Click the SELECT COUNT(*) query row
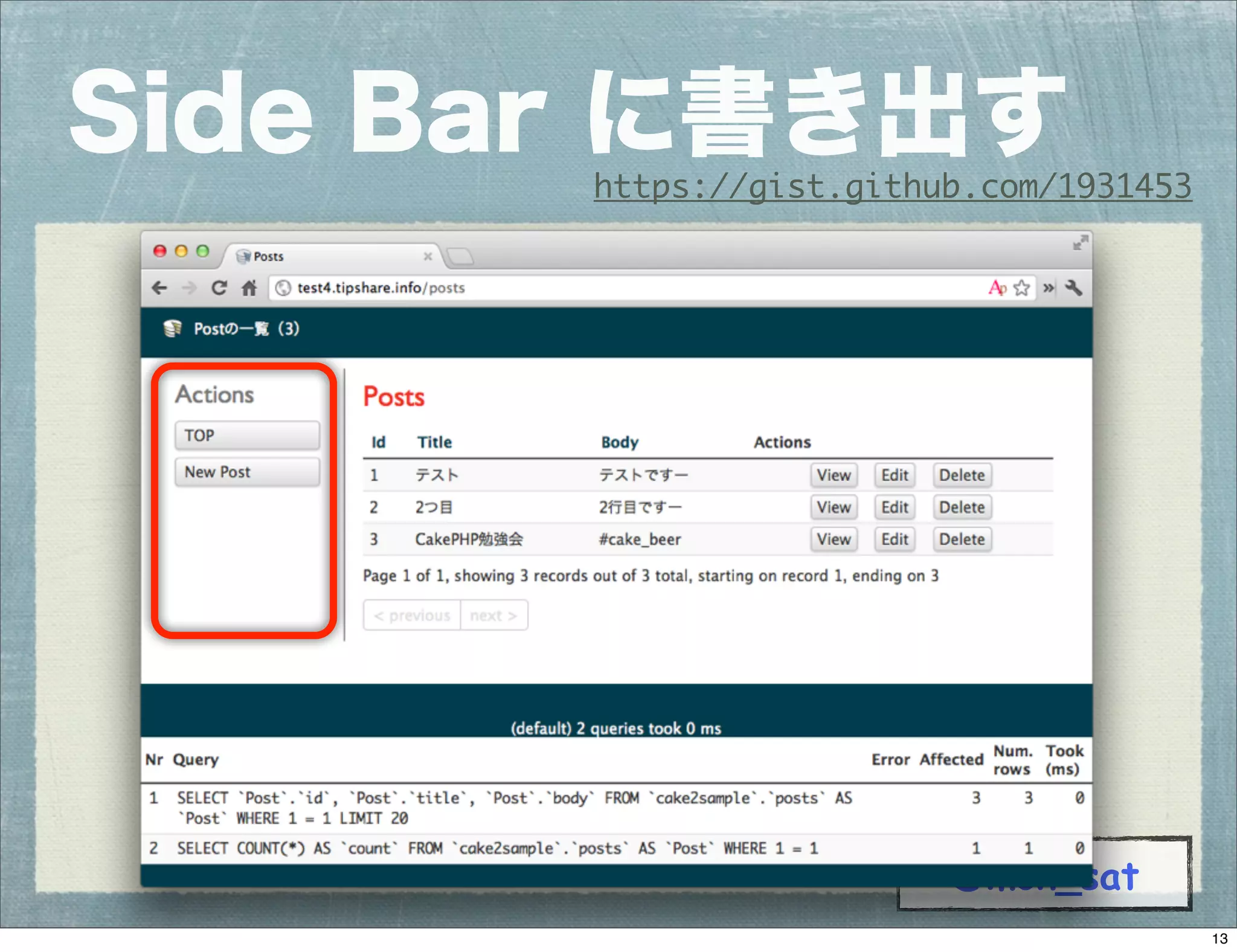 pos(616,848)
